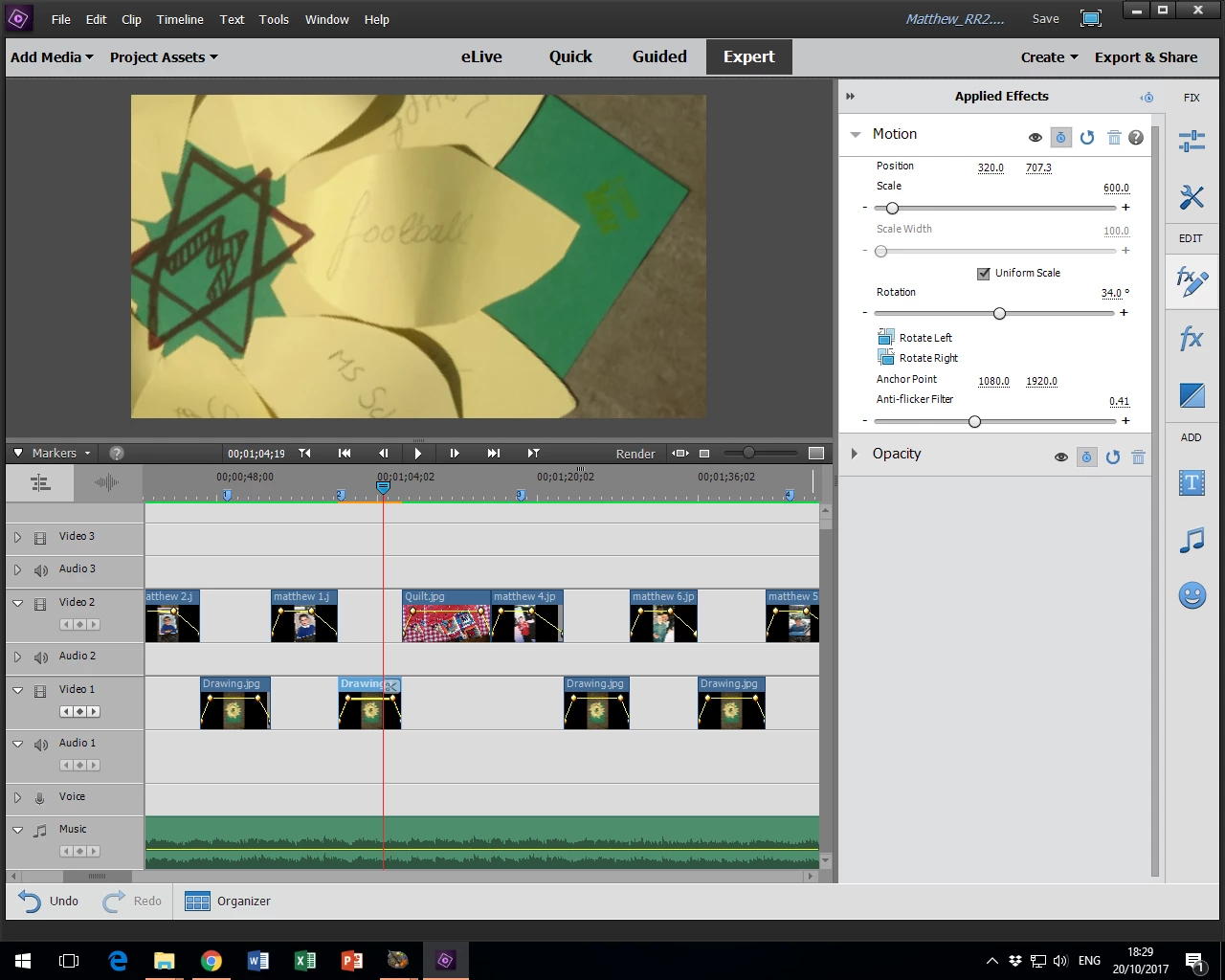Uncheck the Uniform Scale checkbox
The image size is (1225, 980).
point(983,273)
